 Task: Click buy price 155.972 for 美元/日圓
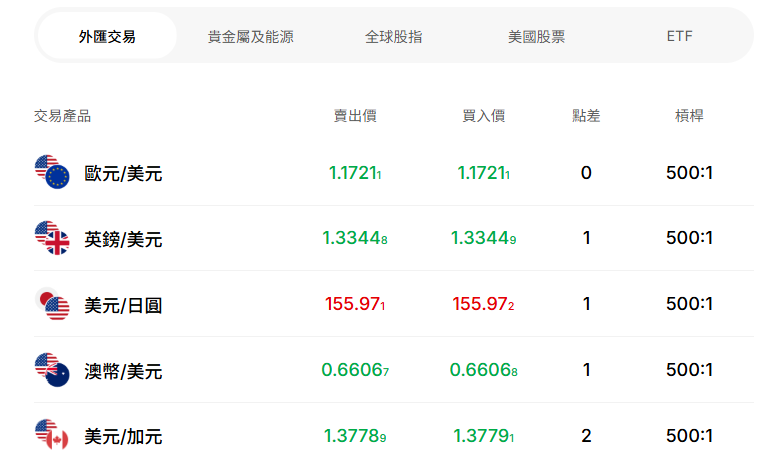point(483,304)
